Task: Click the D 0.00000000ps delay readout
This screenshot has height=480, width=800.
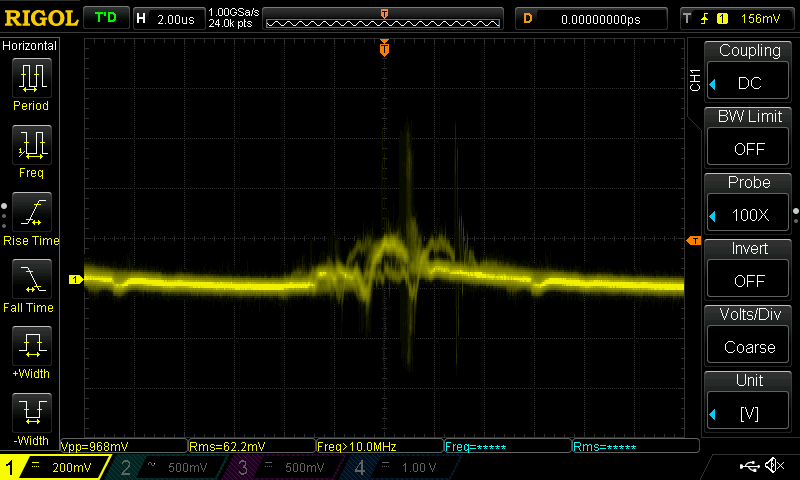Action: click(591, 19)
